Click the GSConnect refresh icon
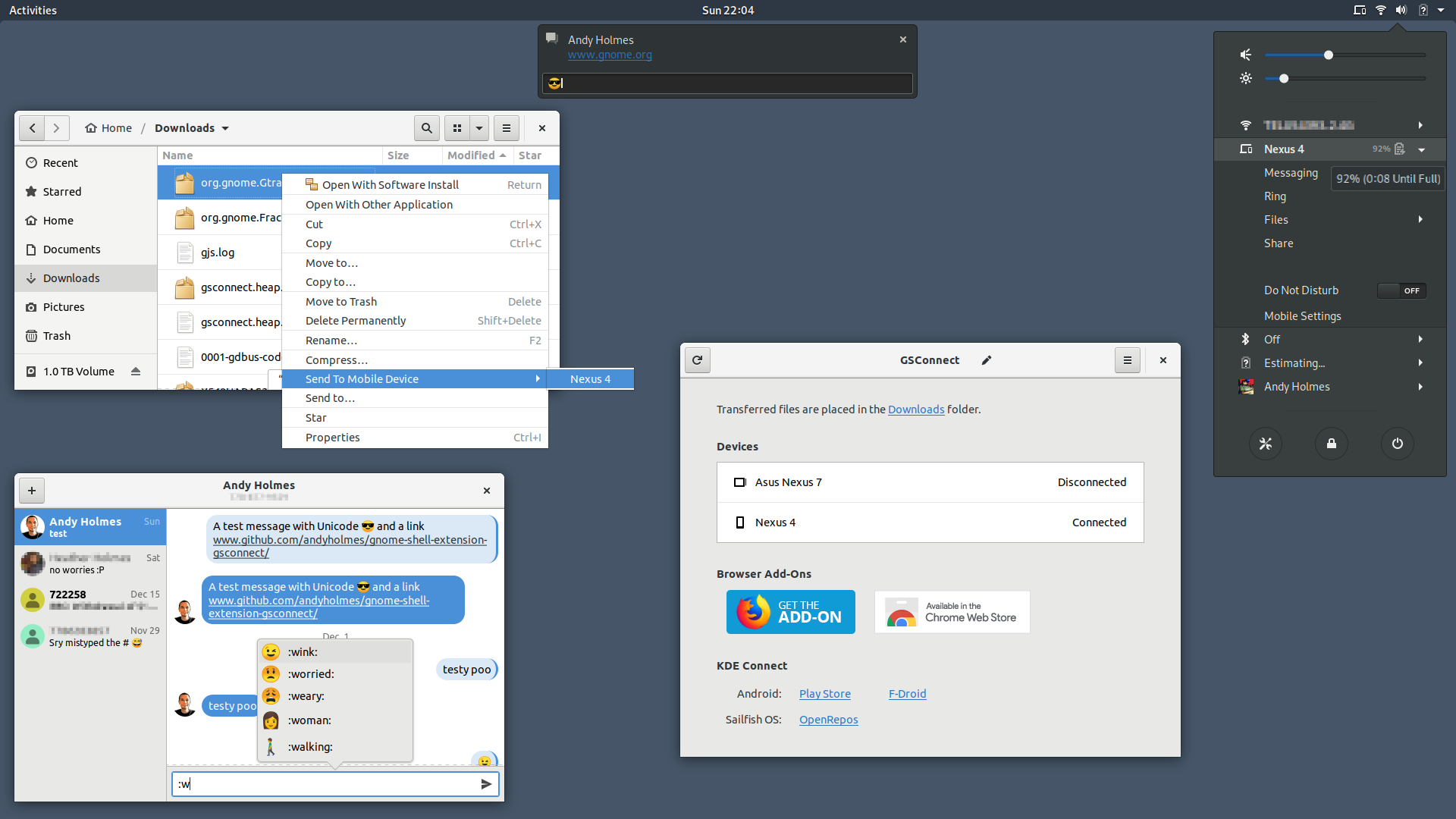 698,360
